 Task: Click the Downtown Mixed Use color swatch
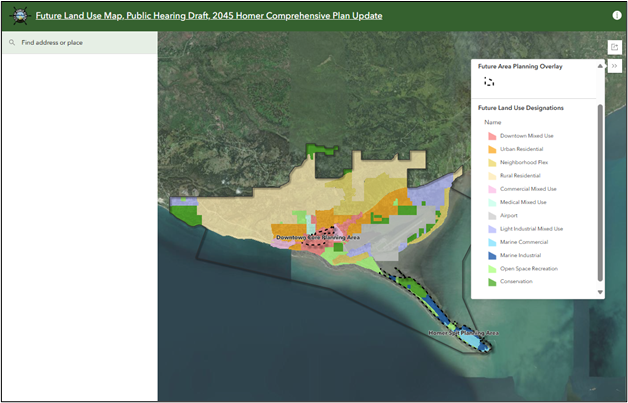492,136
